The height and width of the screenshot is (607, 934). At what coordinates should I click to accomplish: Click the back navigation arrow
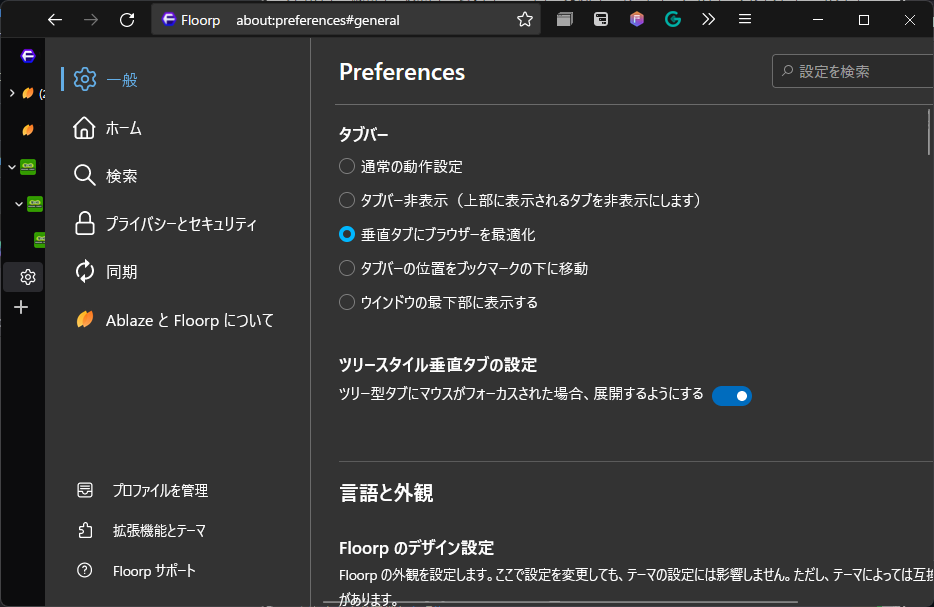(x=55, y=18)
